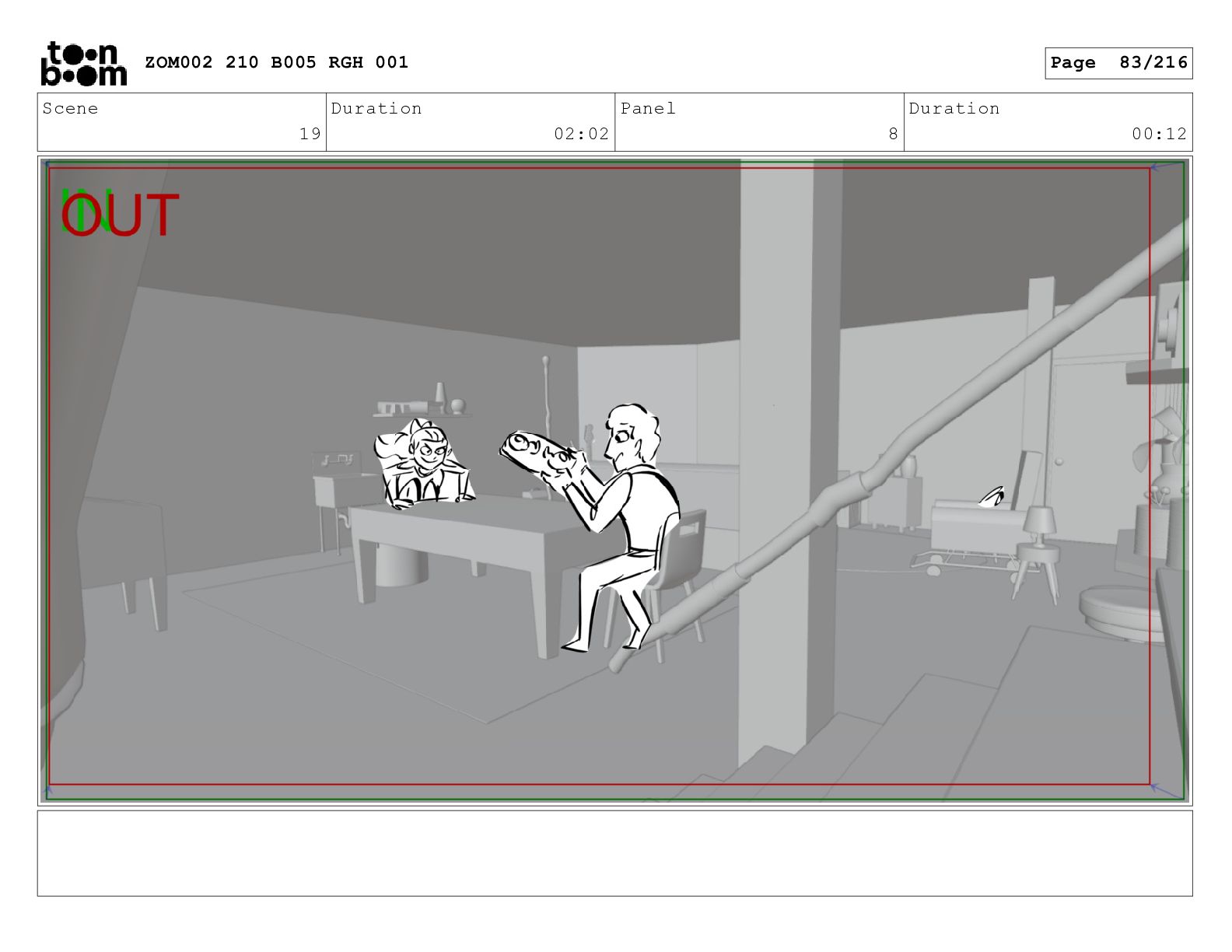Click the storyboard panel image
1232x952 pixels.
(614, 481)
